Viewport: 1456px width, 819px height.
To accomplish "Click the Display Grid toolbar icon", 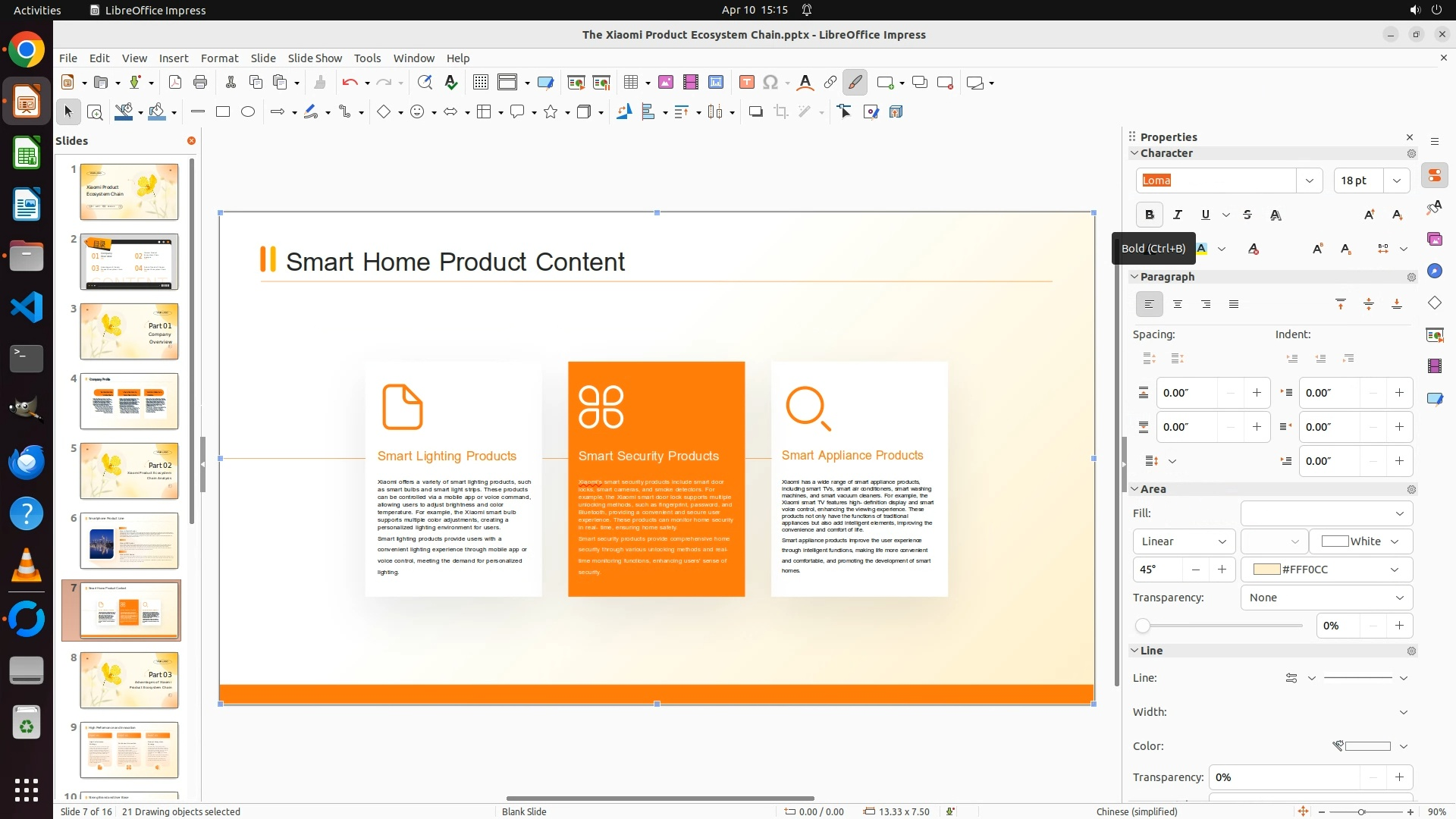I will 481,83.
